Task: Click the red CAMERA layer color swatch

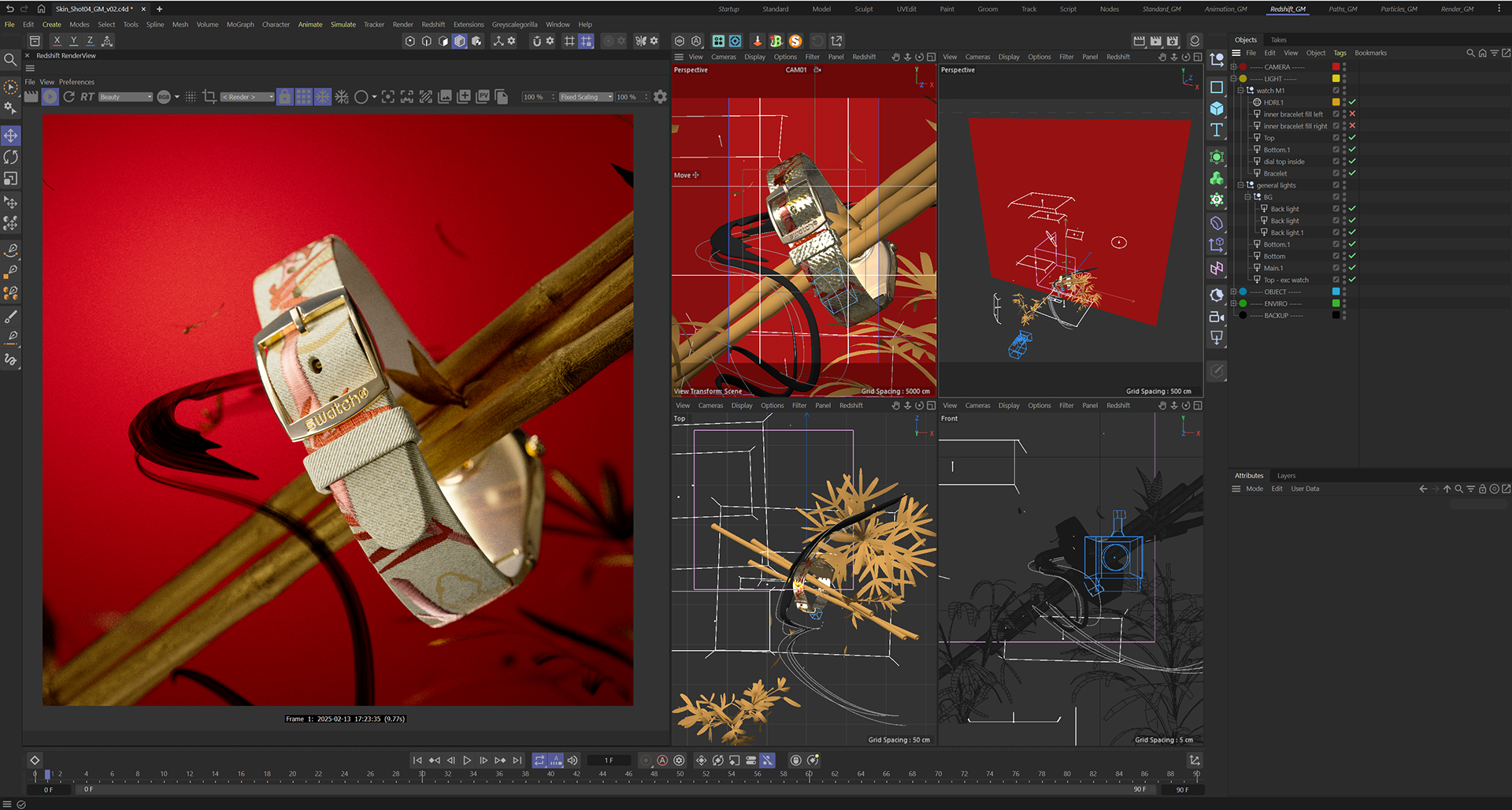Action: coord(1336,67)
